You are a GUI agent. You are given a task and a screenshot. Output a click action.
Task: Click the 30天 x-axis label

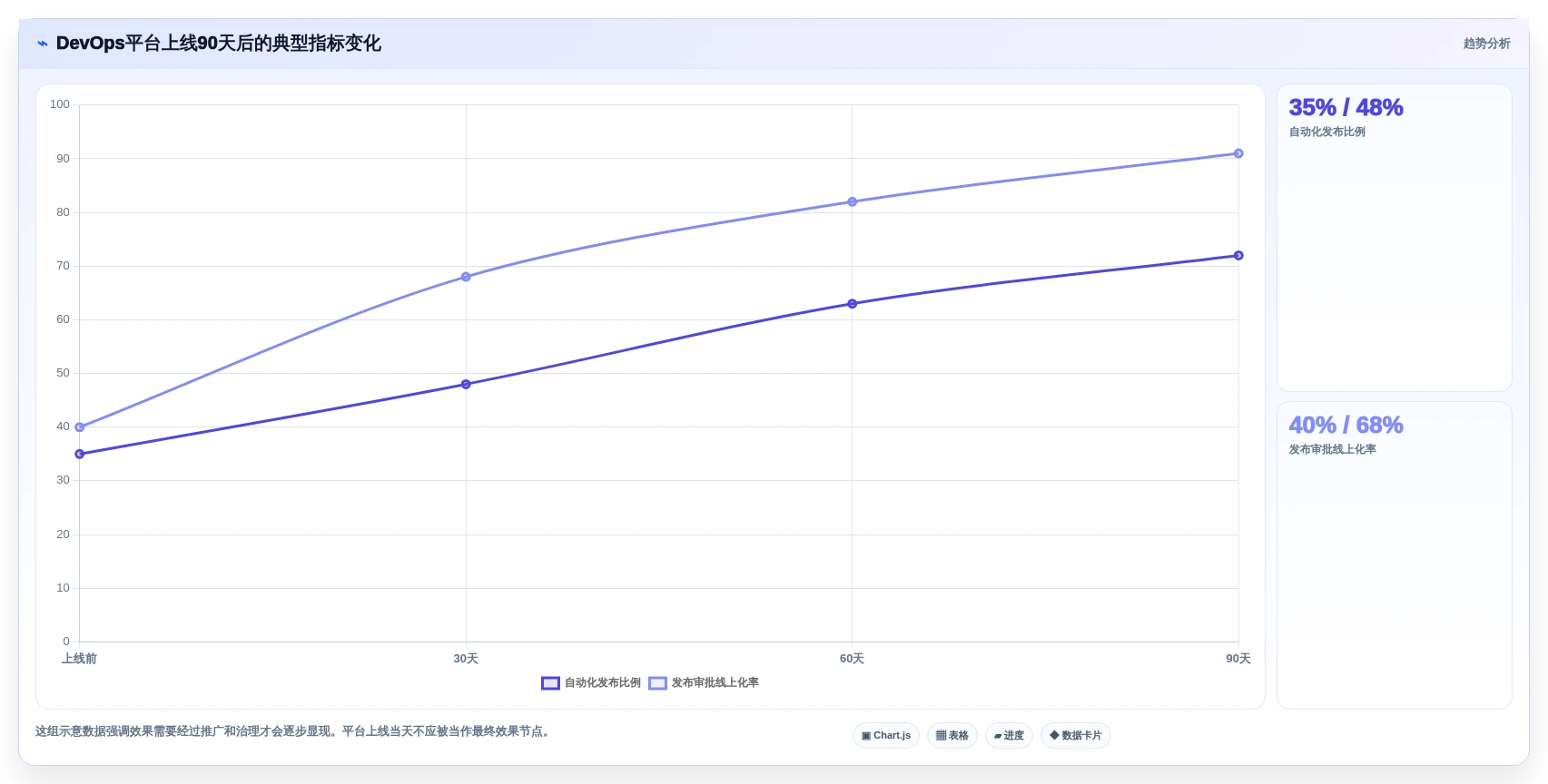[x=466, y=659]
